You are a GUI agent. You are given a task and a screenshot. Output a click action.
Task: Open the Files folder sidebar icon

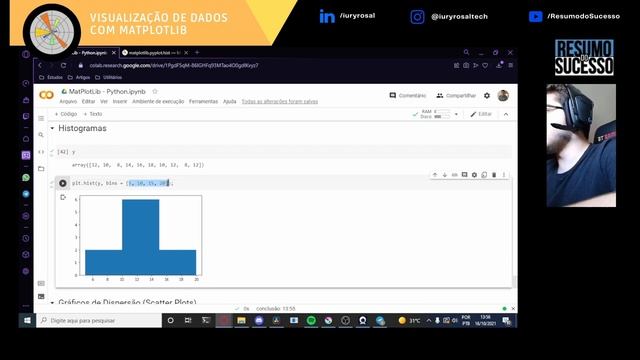[41, 168]
